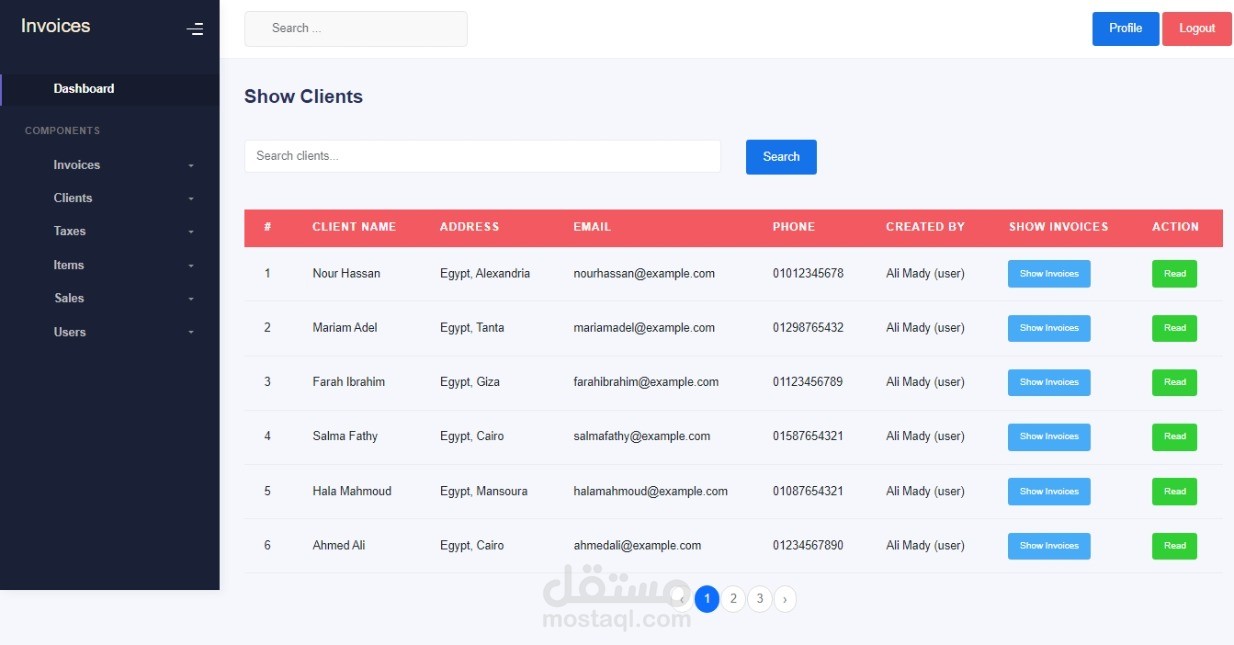
Task: Expand the Taxes sidebar dropdown arrow
Action: [x=190, y=231]
